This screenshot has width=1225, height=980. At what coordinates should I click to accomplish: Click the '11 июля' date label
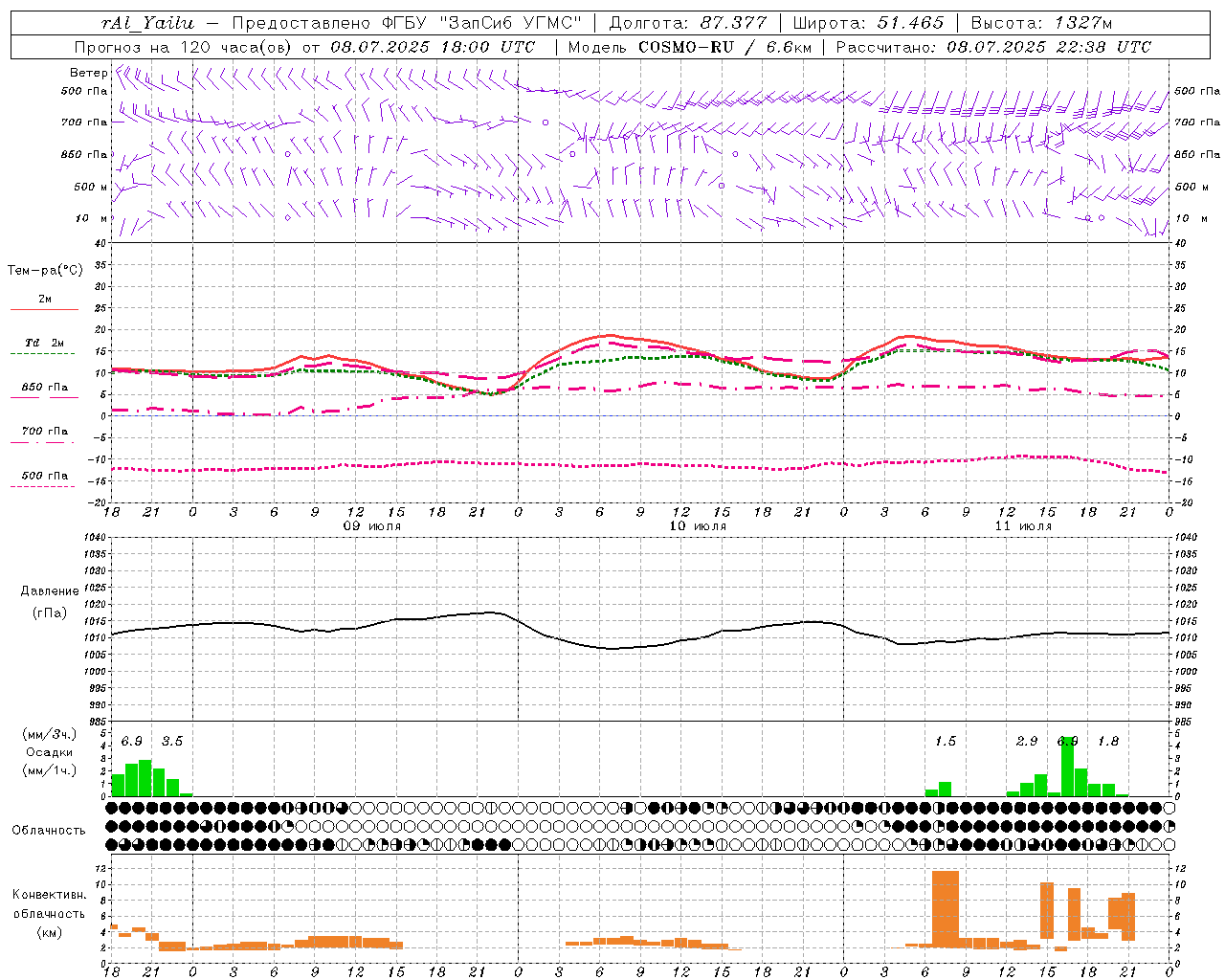pos(1023,526)
